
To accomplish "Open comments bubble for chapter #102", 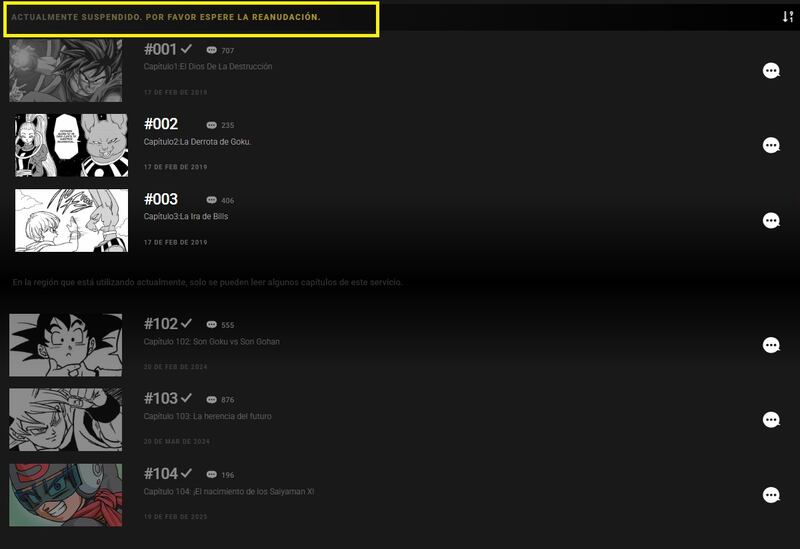I will (x=771, y=346).
